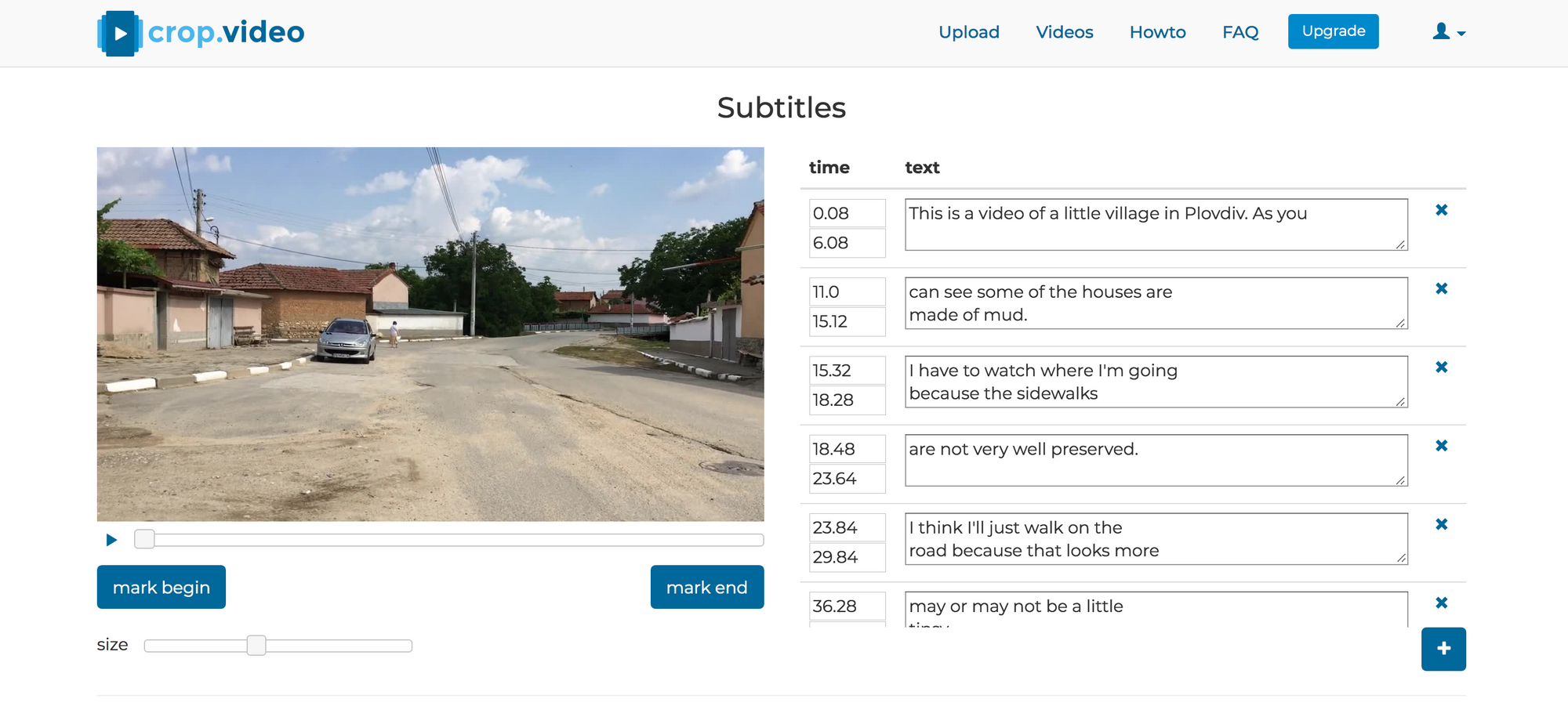Click the crop.video logo icon
This screenshot has height=706, width=1568.
click(x=119, y=33)
